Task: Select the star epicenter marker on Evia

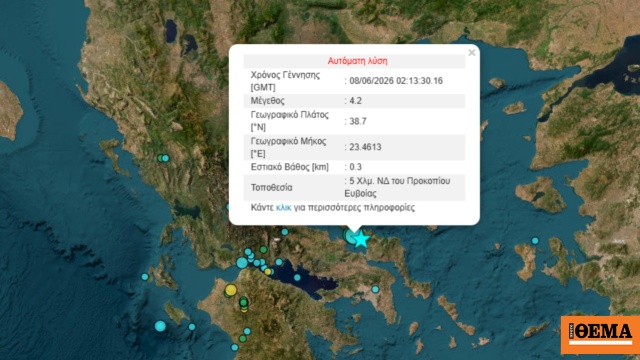Action: [x=360, y=239]
